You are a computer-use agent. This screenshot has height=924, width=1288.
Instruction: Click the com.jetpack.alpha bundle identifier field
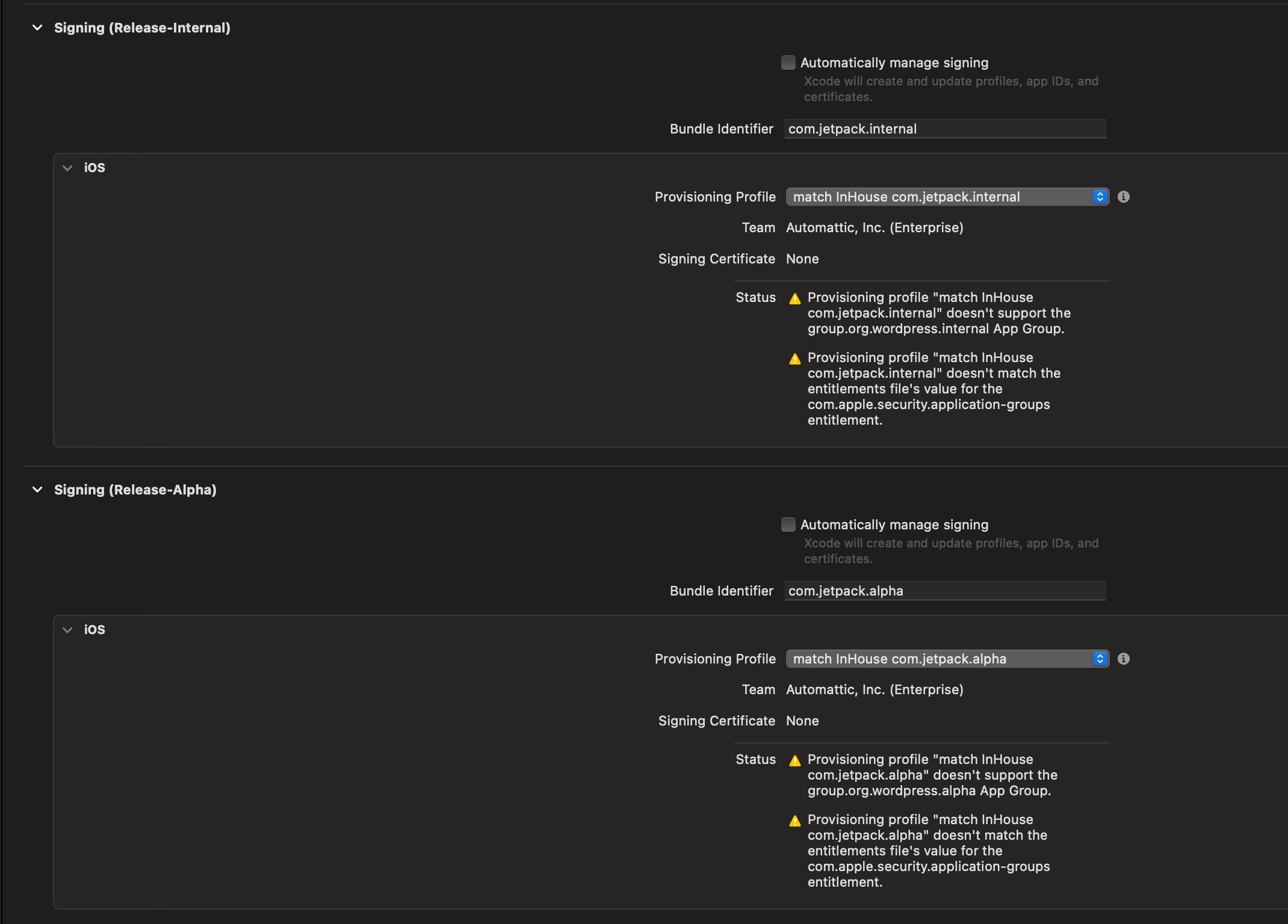[x=945, y=591]
